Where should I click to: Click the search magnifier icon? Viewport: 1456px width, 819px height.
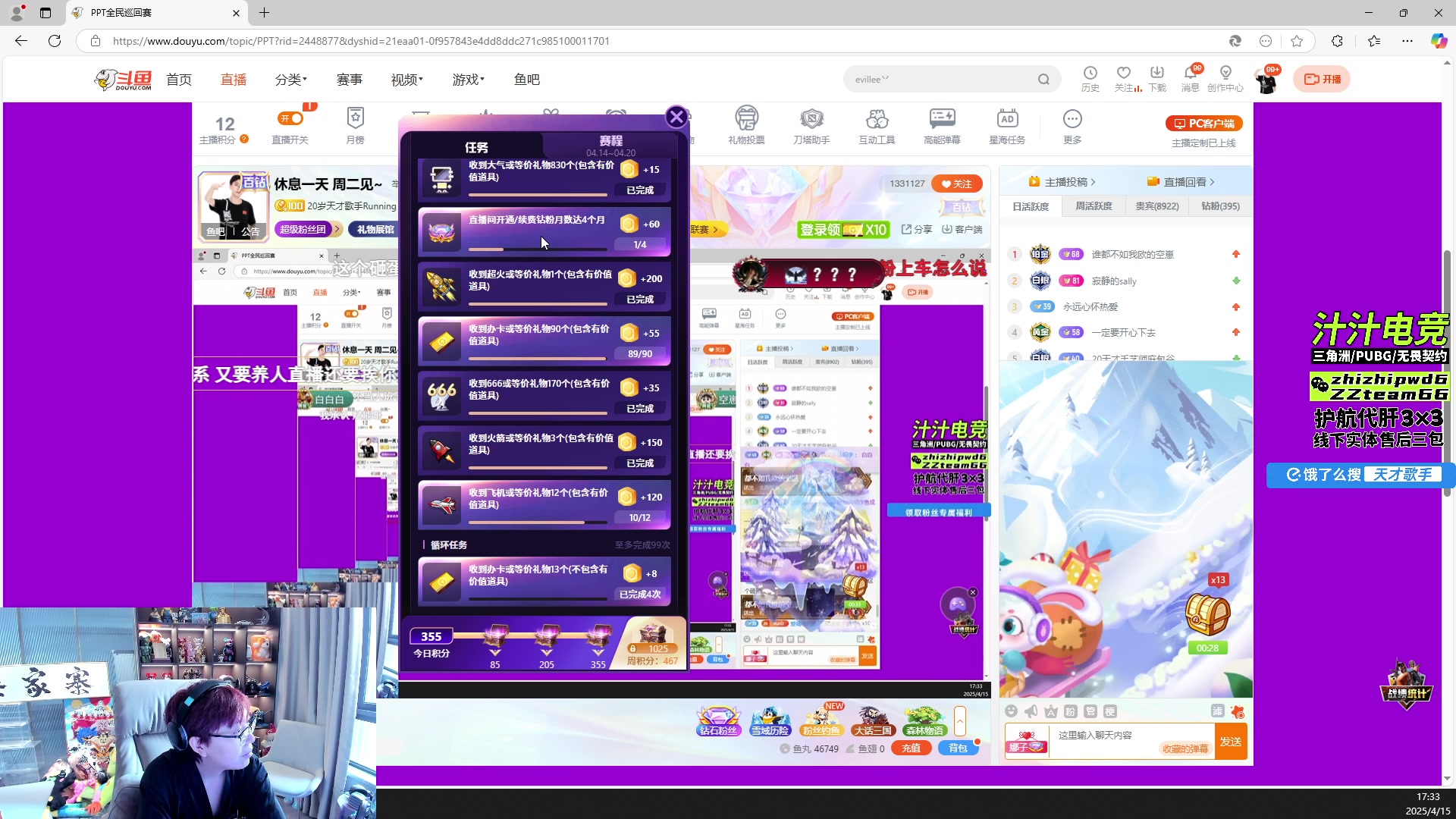[1043, 80]
